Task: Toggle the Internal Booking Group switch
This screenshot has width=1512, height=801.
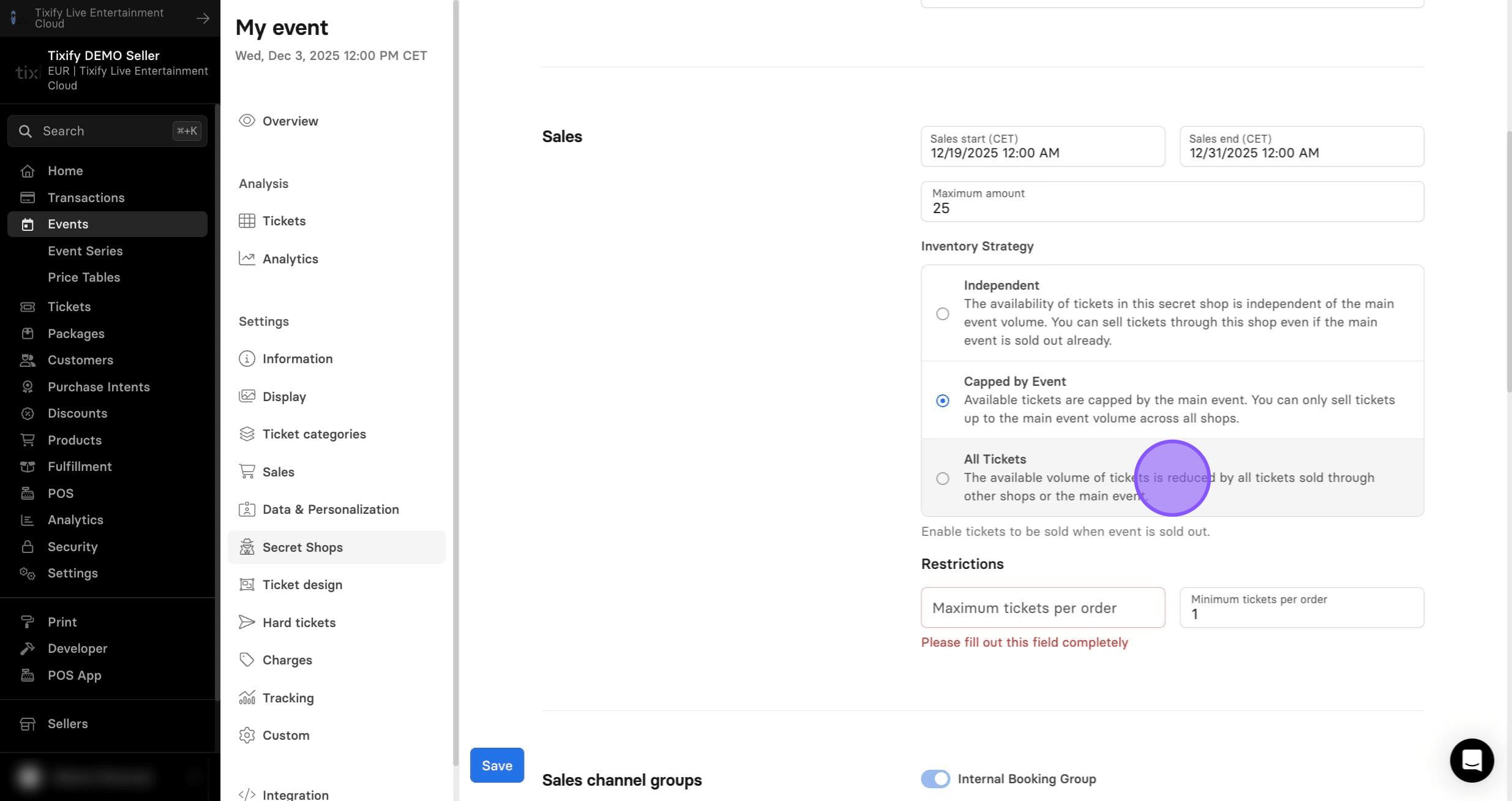Action: click(935, 779)
